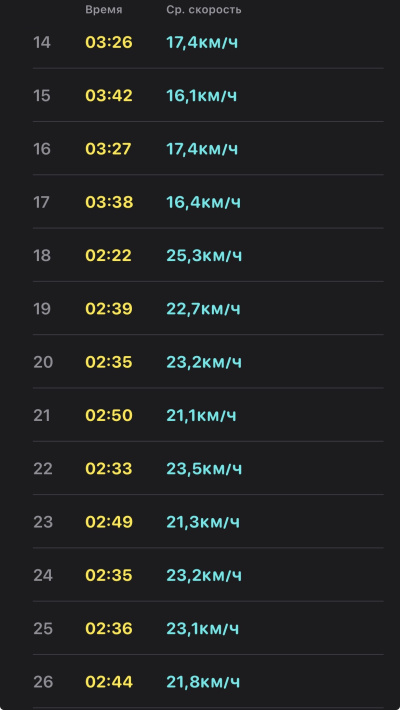The width and height of the screenshot is (400, 710).
Task: Open split 22 with time 02:33
Action: click(208, 468)
